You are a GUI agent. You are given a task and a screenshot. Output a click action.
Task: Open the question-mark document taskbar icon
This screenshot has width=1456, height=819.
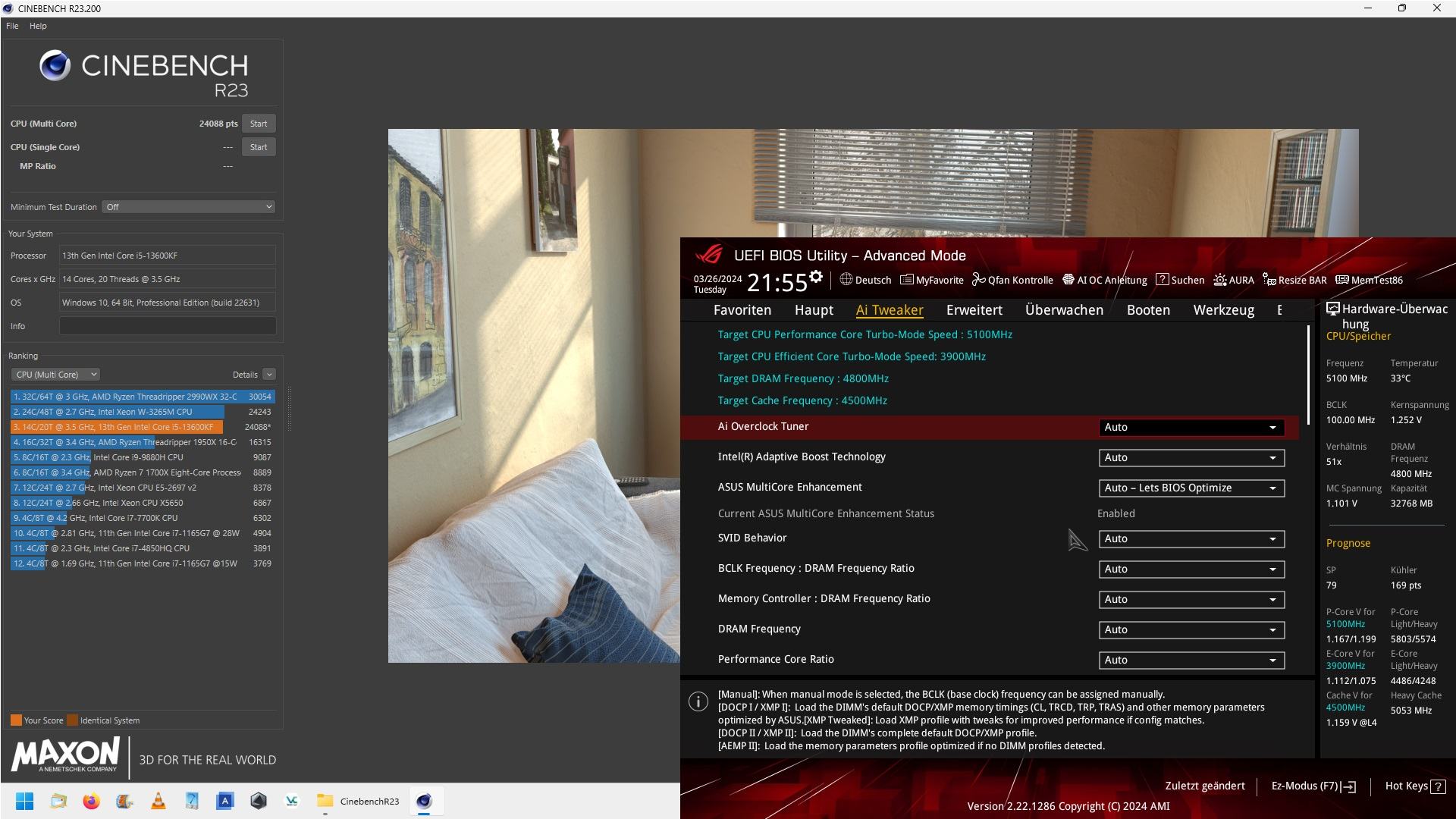click(192, 801)
